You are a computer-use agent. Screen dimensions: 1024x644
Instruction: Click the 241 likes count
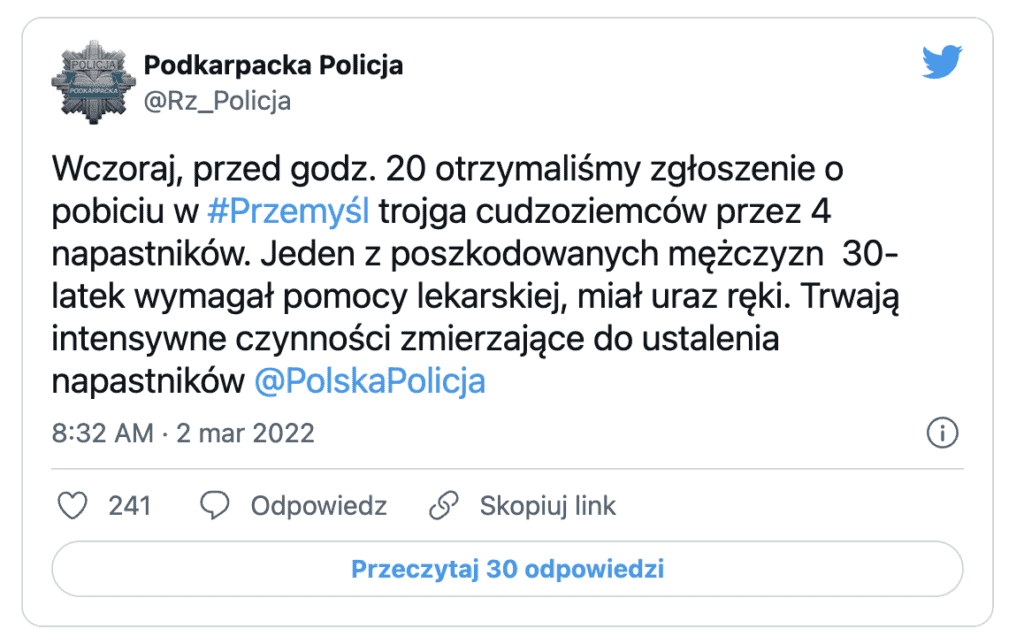tap(129, 506)
